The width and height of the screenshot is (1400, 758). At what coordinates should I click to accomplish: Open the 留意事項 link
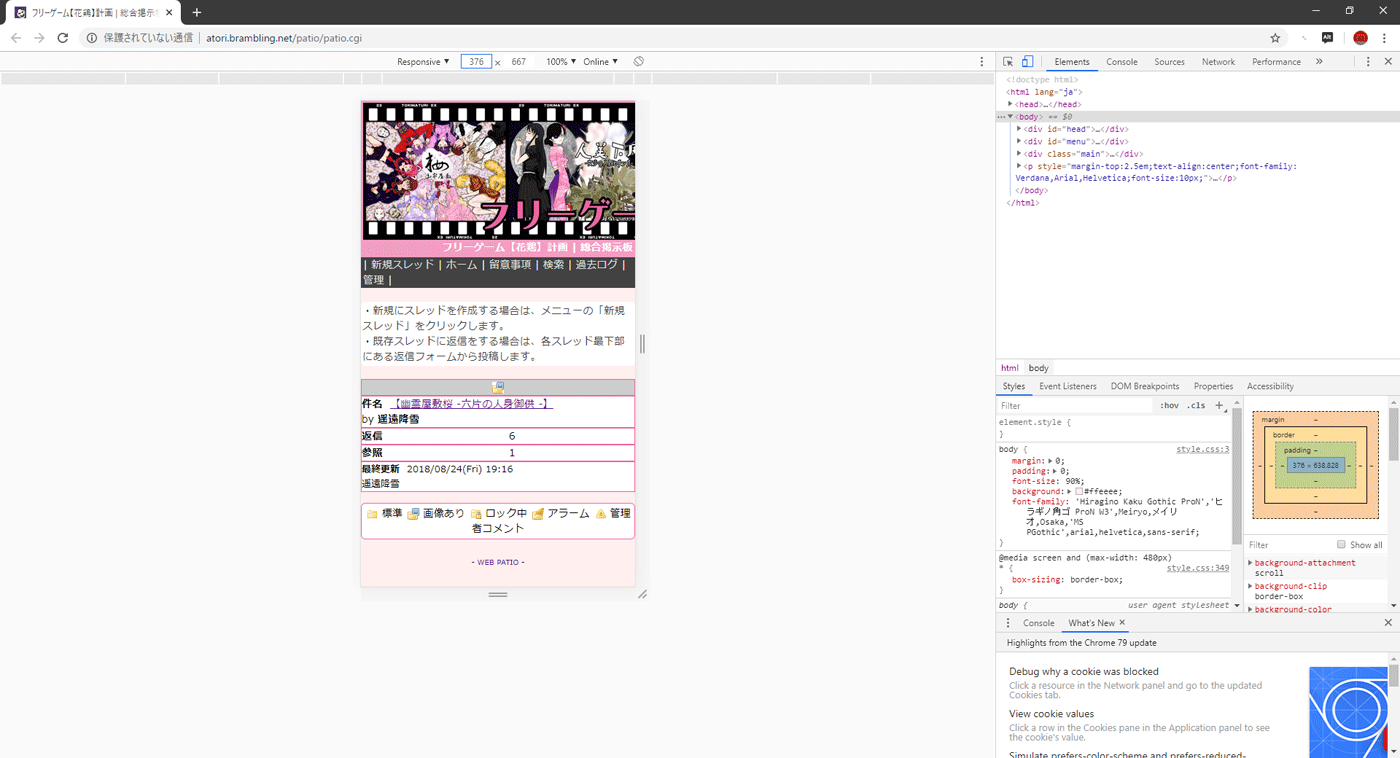pyautogui.click(x=510, y=265)
